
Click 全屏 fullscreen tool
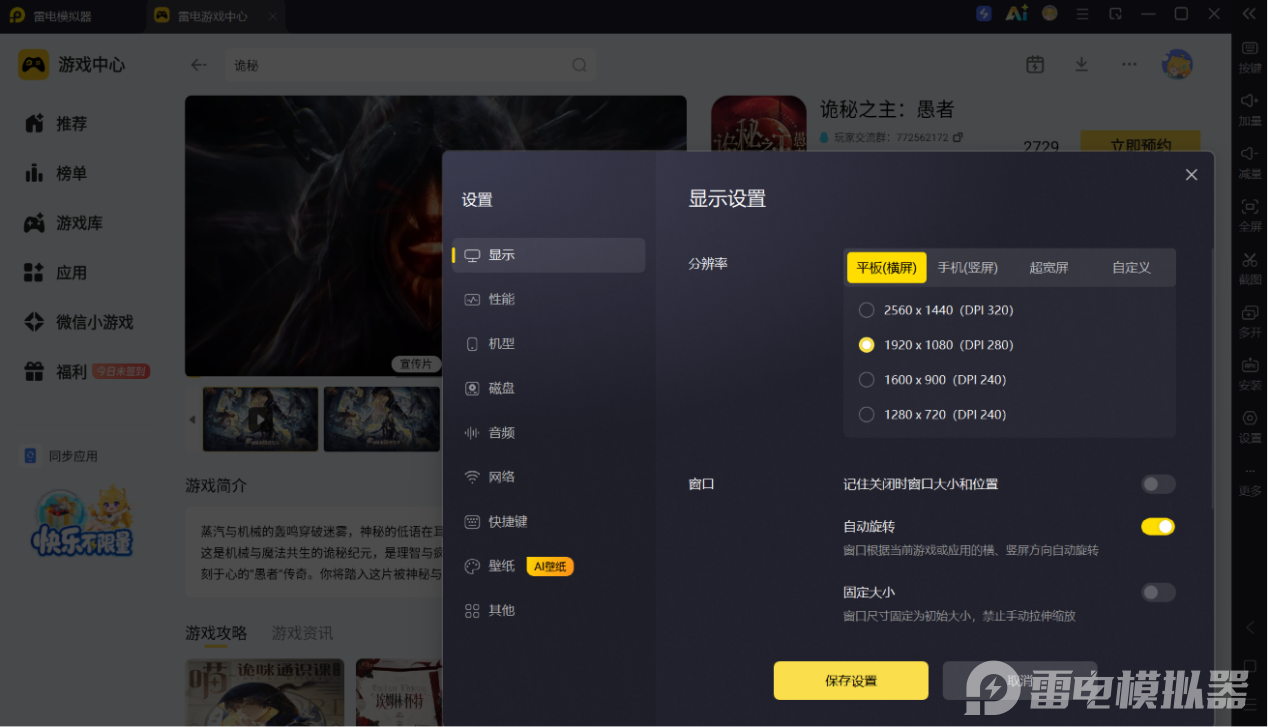coord(1250,215)
